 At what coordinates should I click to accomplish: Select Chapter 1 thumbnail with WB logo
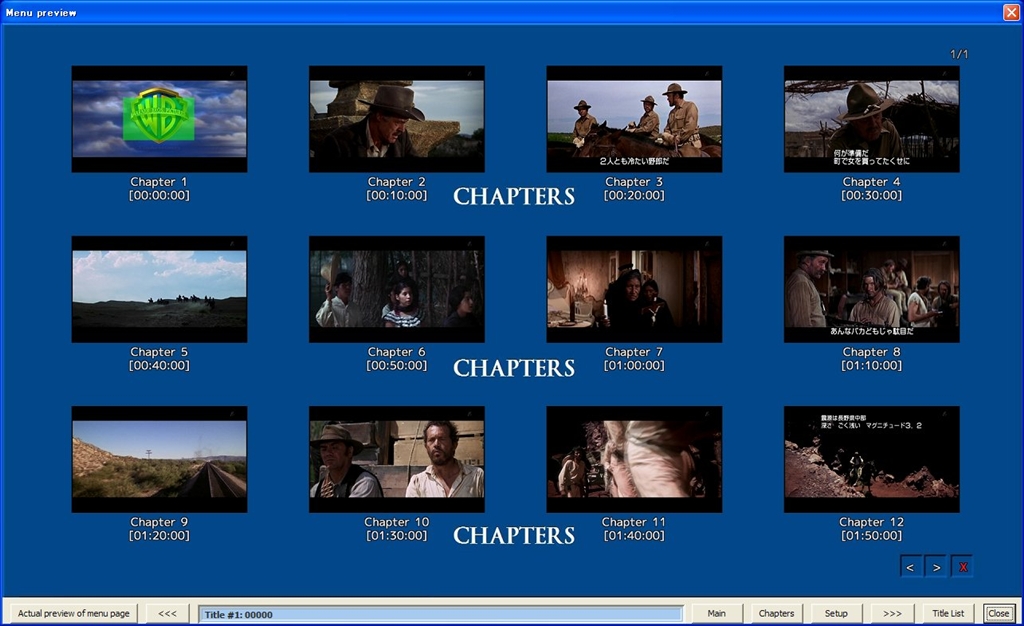coord(159,119)
